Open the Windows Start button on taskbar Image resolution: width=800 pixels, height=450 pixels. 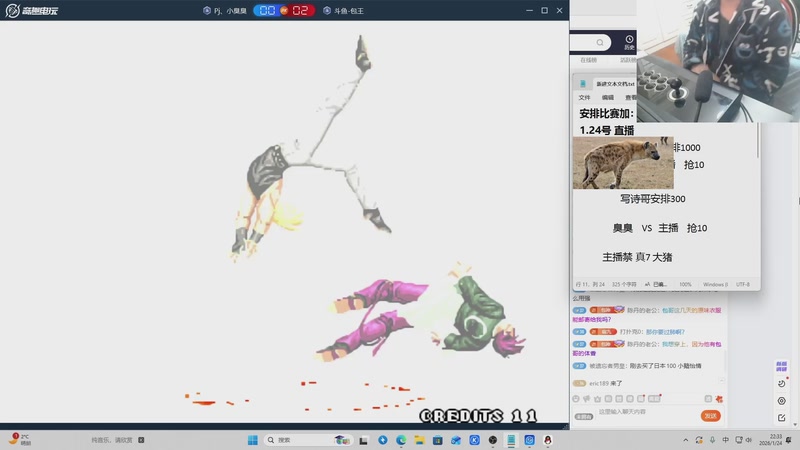pyautogui.click(x=253, y=440)
